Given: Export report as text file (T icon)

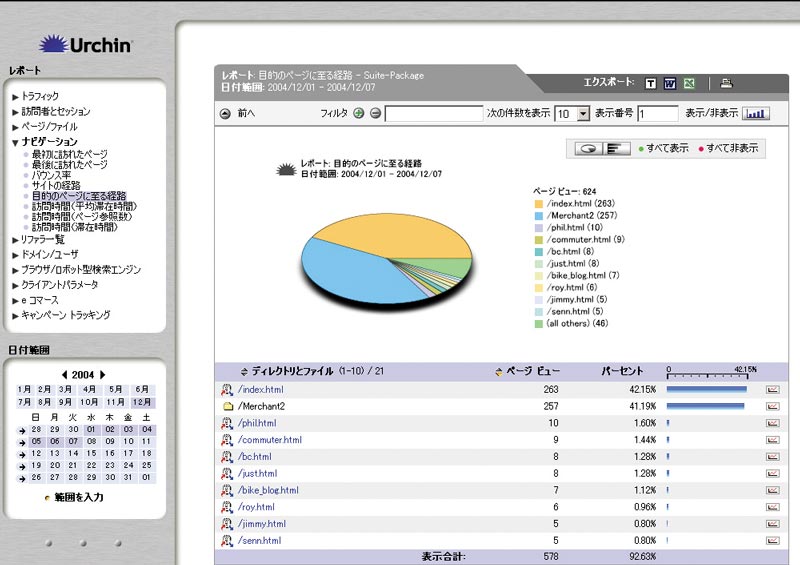Looking at the screenshot, I should (651, 83).
